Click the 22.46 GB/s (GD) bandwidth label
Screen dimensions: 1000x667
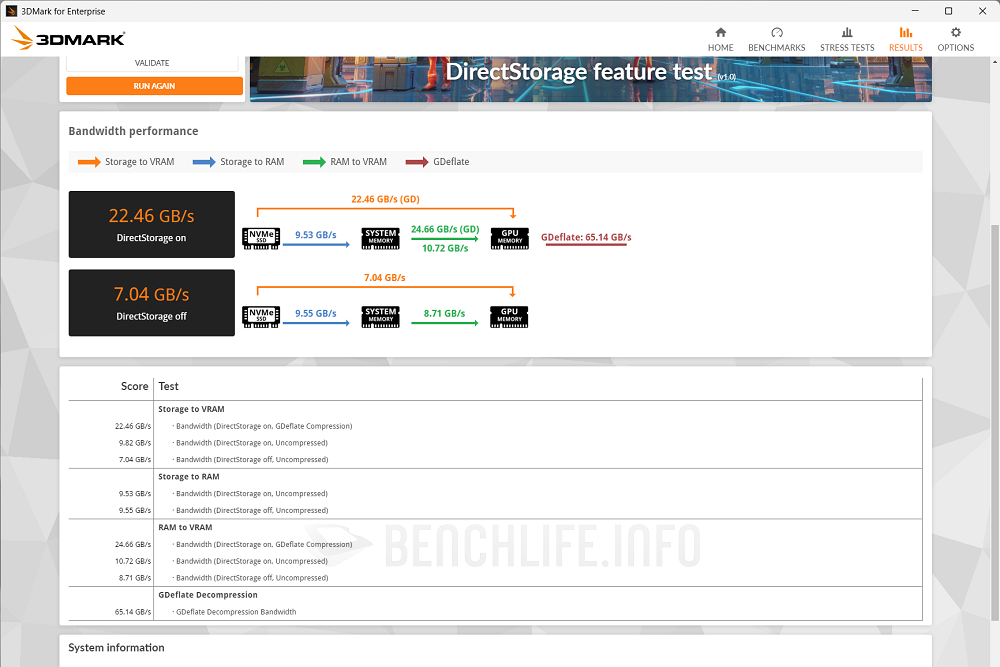[385, 200]
